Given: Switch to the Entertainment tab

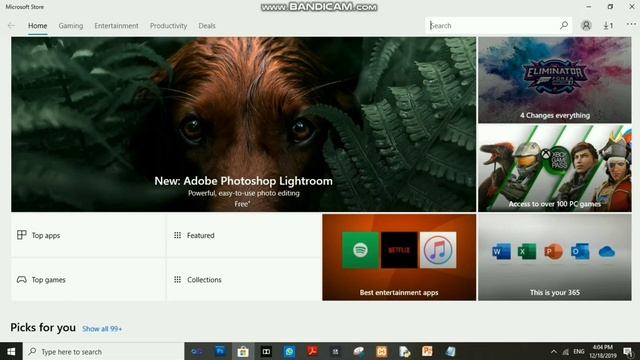Looking at the screenshot, I should tap(116, 25).
